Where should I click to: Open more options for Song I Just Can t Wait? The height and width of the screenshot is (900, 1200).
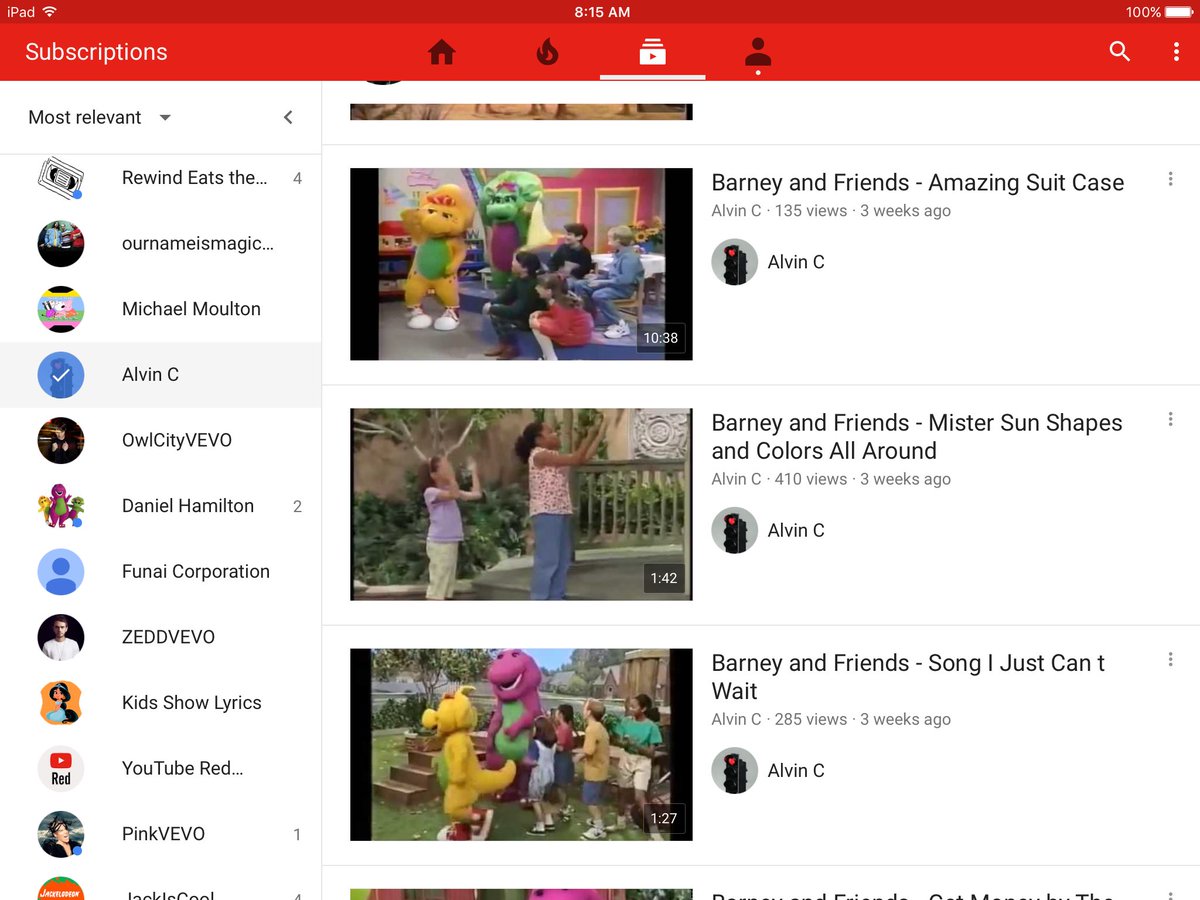click(1170, 659)
